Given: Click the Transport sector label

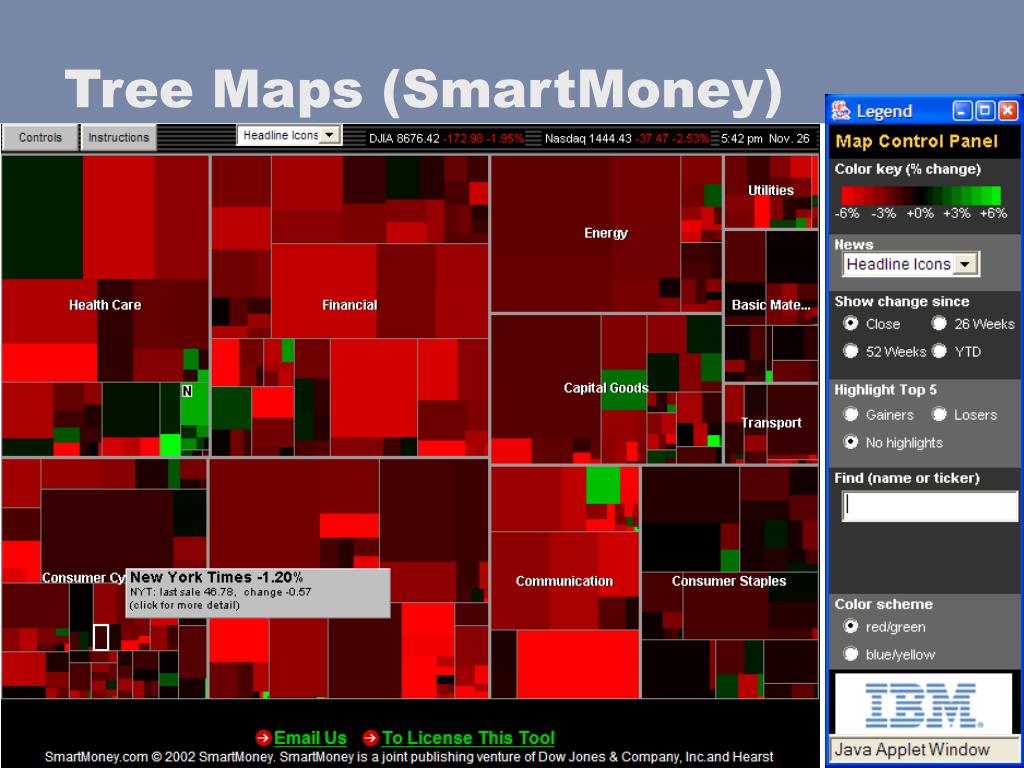Looking at the screenshot, I should click(771, 423).
